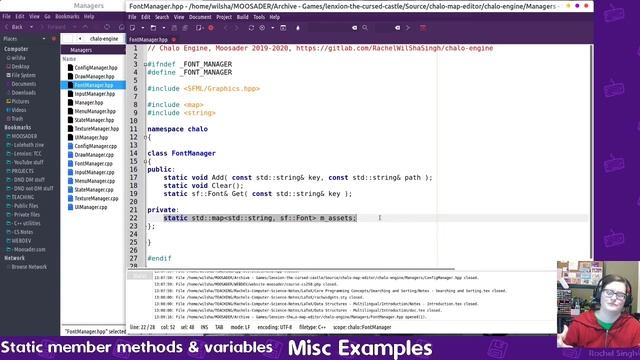Open Geany's Build menu

click(242, 17)
